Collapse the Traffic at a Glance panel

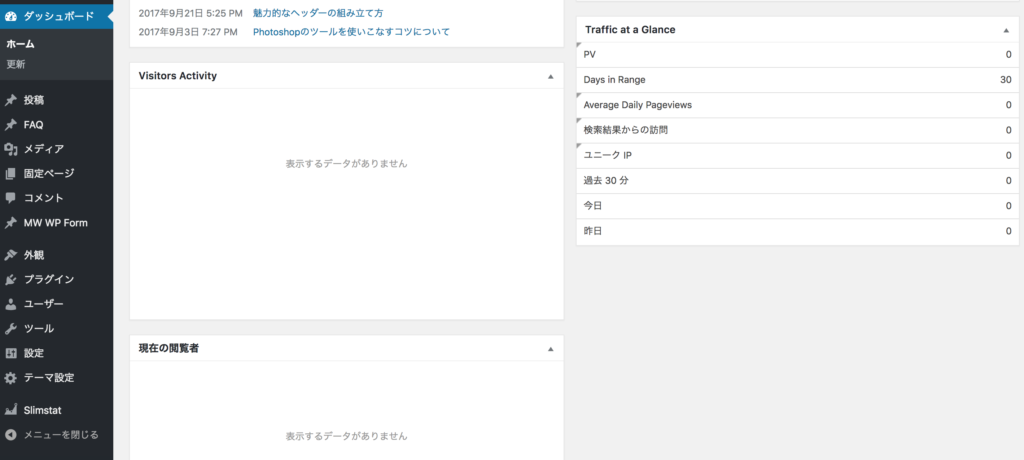click(1006, 30)
